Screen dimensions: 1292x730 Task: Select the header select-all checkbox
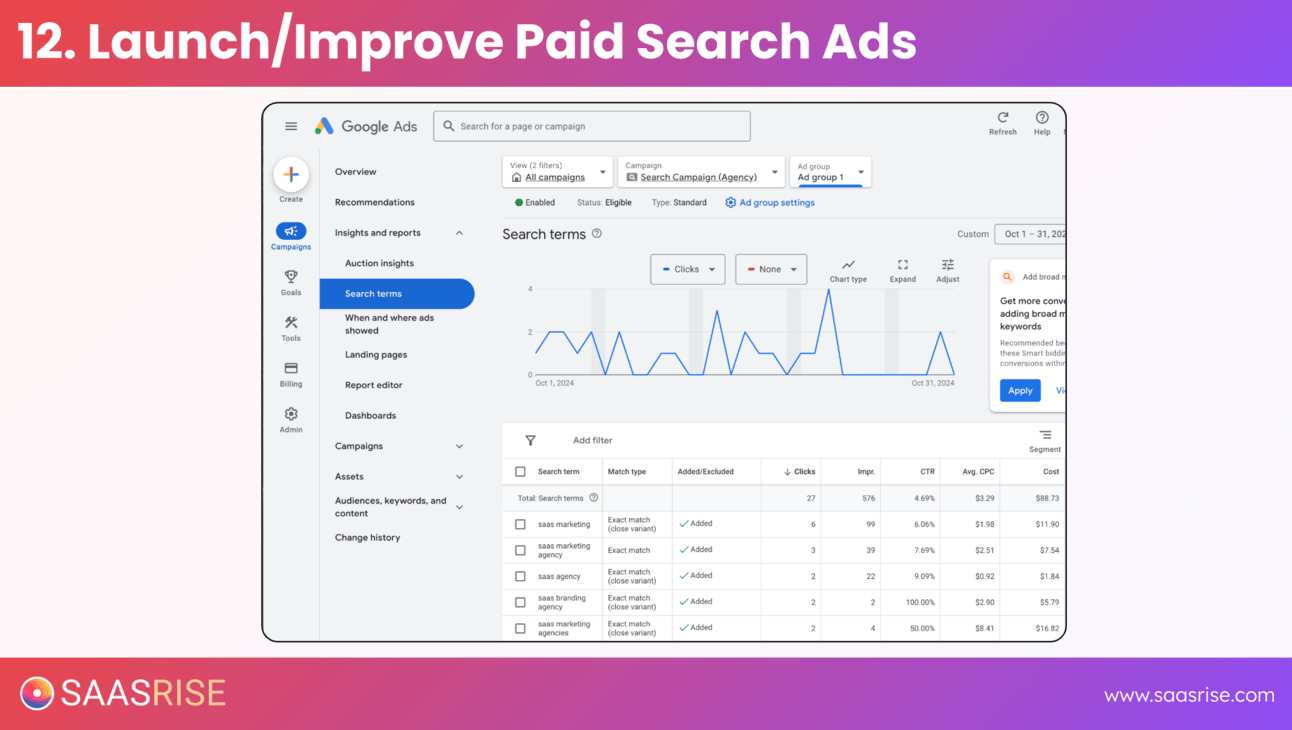[x=520, y=472]
